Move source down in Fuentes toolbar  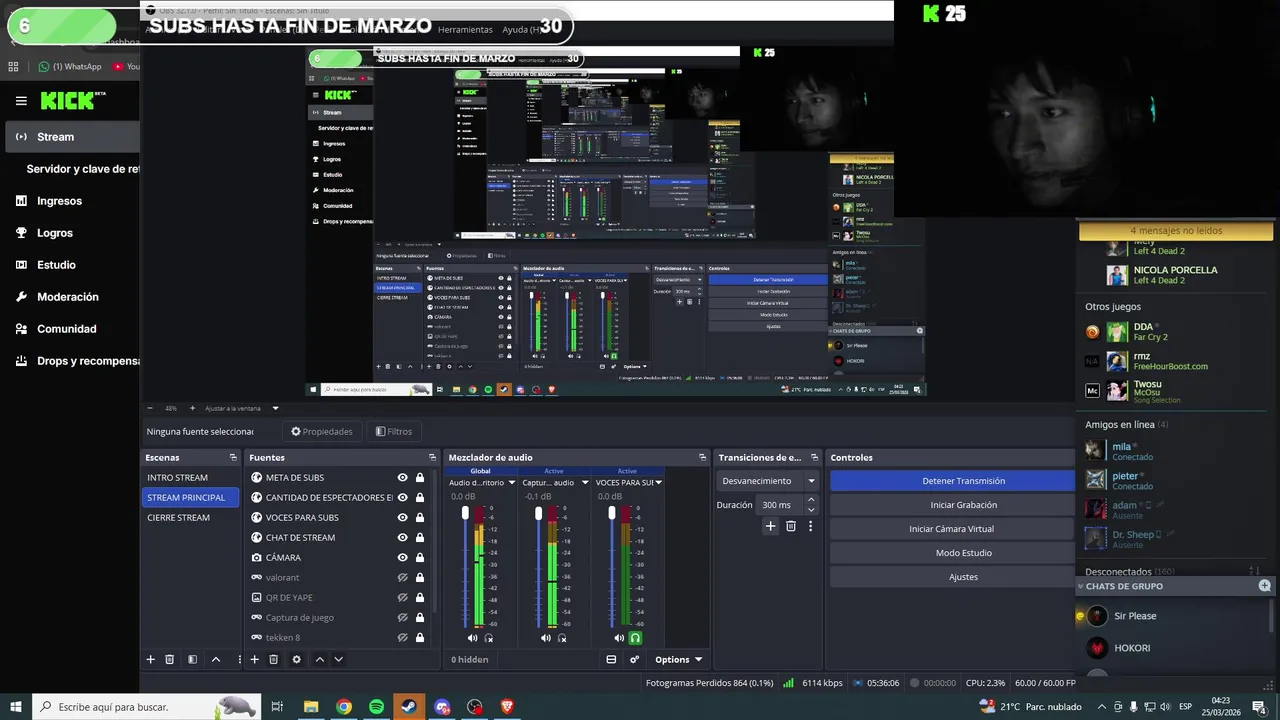click(338, 659)
